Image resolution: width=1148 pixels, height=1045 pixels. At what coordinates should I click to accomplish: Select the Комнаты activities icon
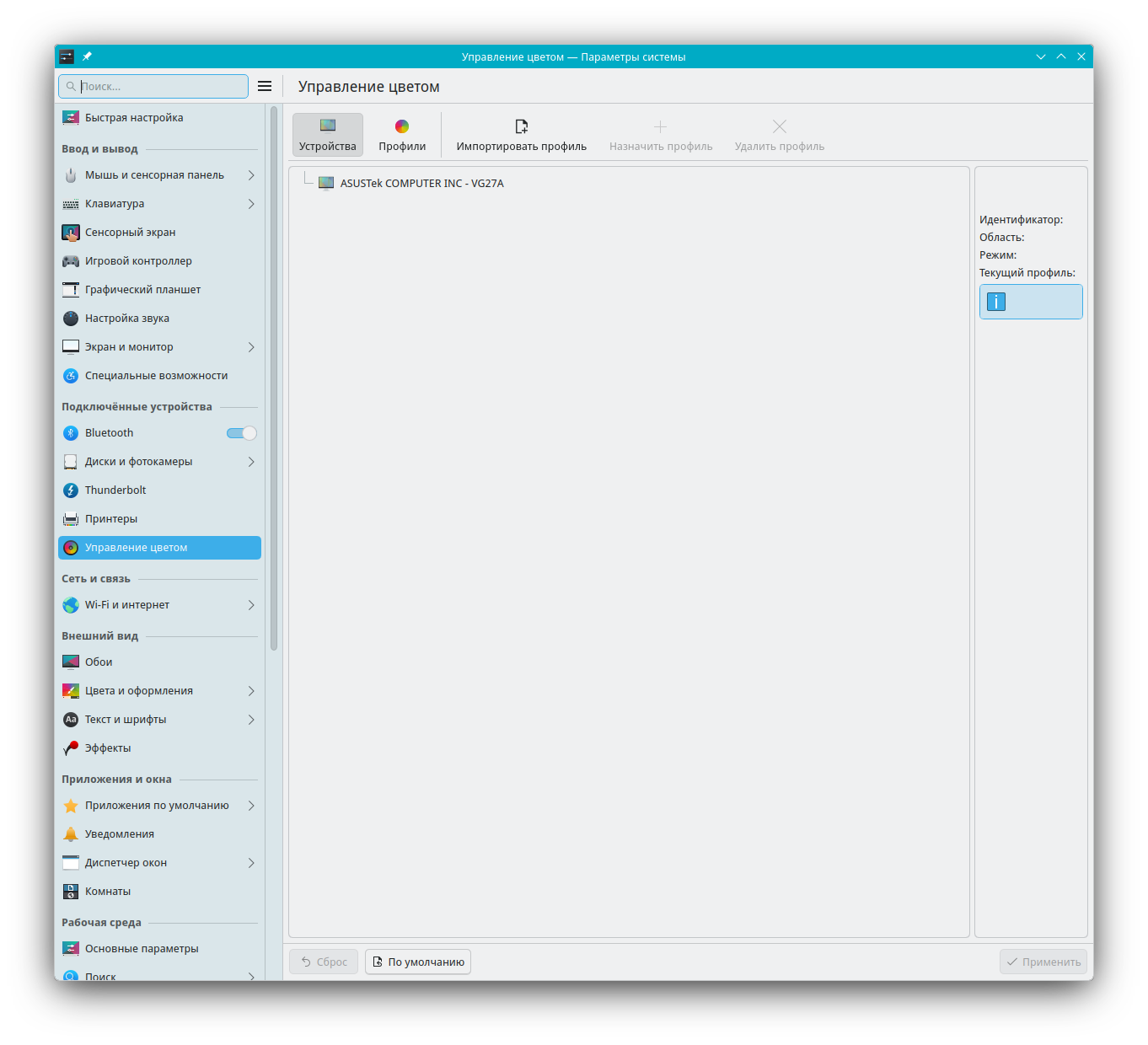71,892
